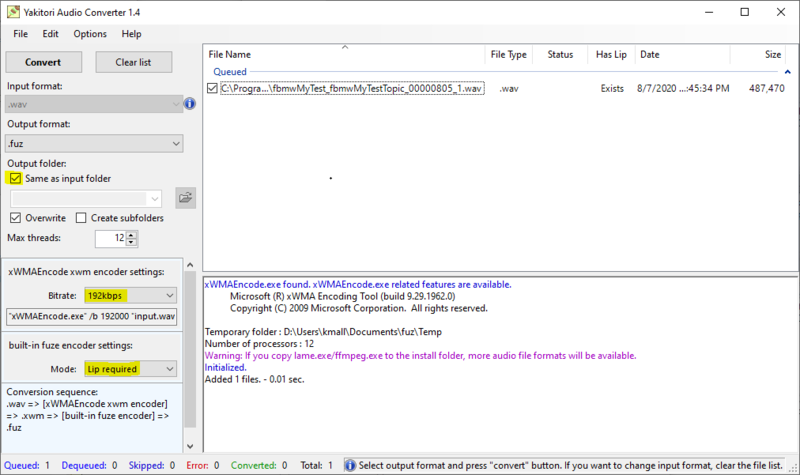Open the Help menu
The width and height of the screenshot is (800, 475).
click(131, 34)
